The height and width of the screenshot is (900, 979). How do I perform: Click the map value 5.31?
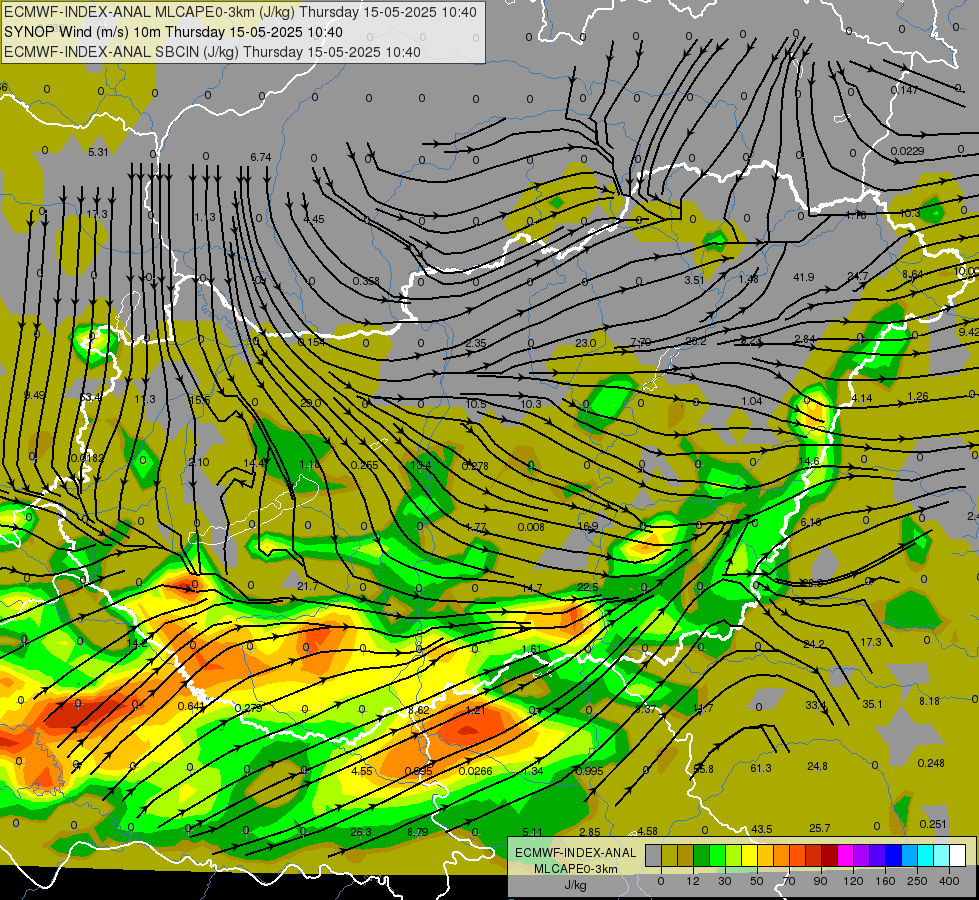pos(98,152)
